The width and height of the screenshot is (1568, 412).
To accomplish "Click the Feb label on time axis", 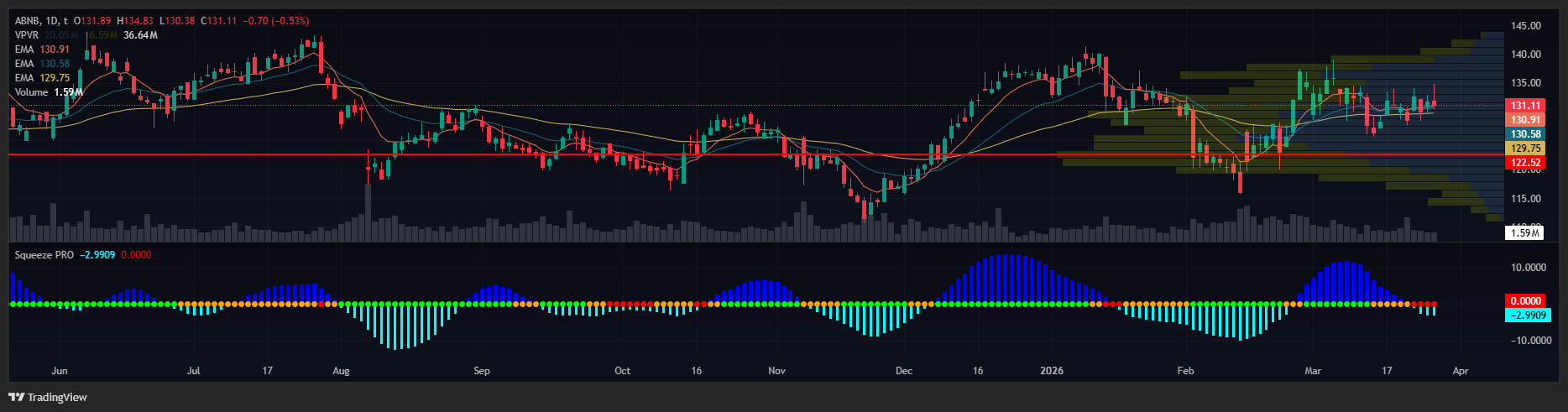I will 1185,371.
